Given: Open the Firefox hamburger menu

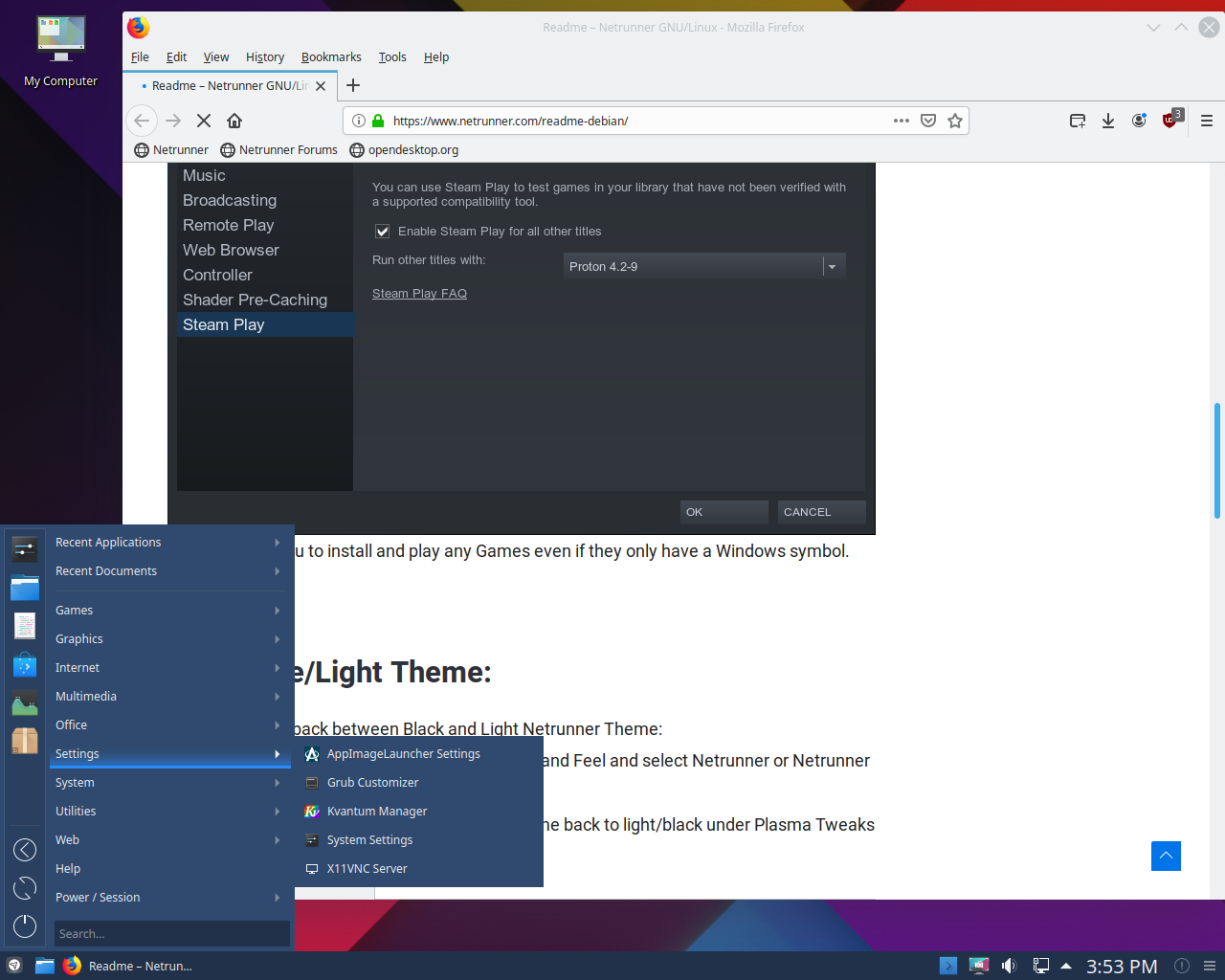Looking at the screenshot, I should (1207, 121).
